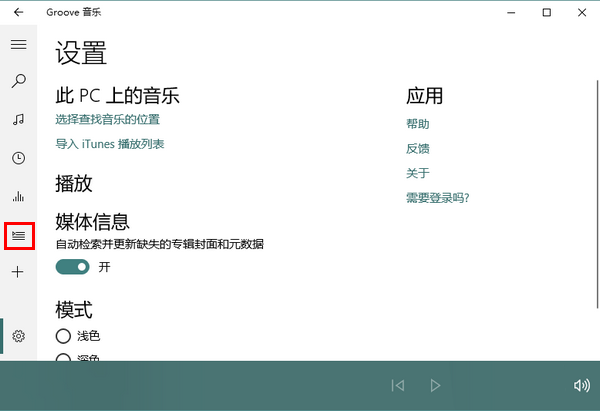The height and width of the screenshot is (411, 600).
Task: Start playback with the play button
Action: click(435, 385)
